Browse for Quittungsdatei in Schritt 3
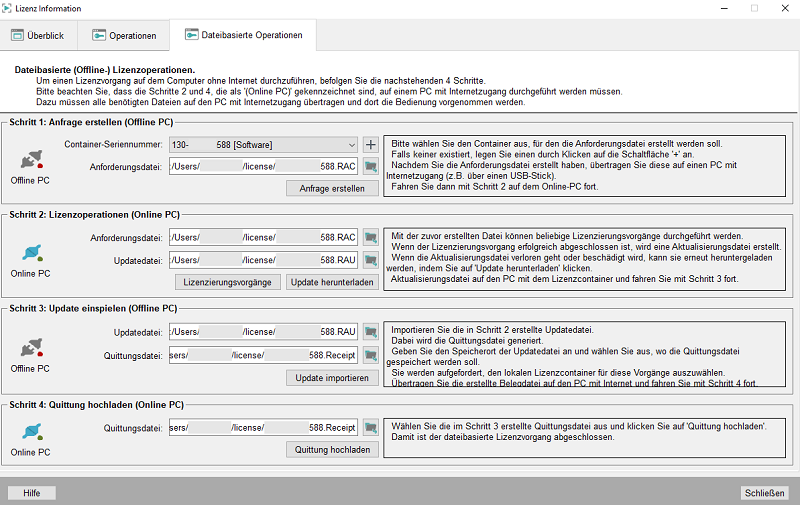 tap(370, 355)
